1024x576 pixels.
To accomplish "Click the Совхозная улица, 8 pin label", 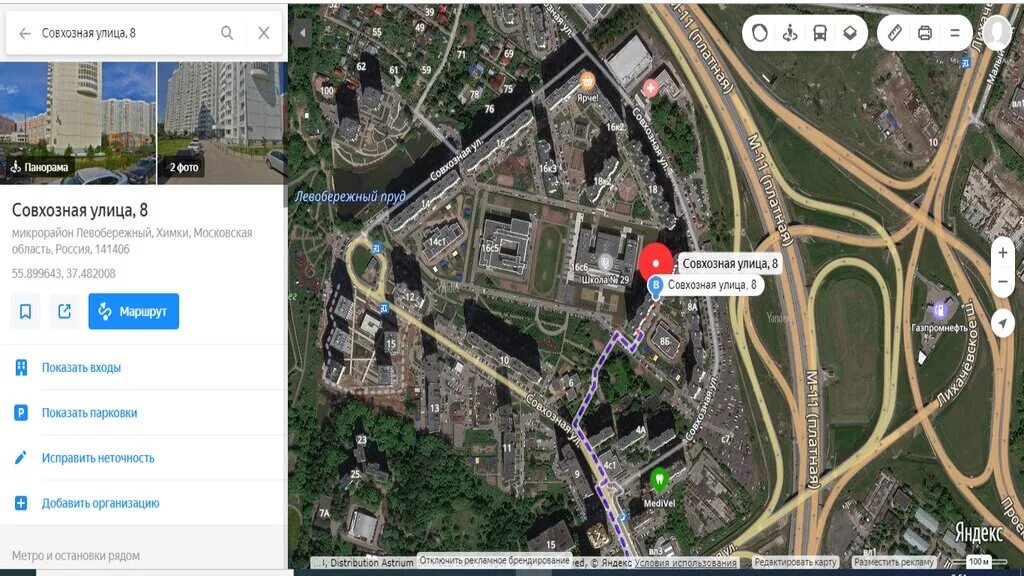I will [729, 264].
